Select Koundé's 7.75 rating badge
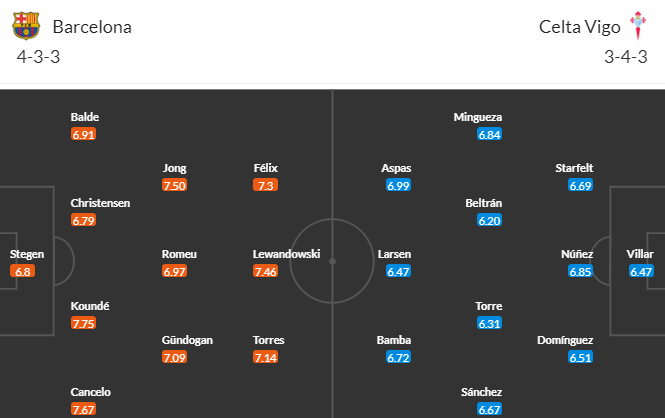The height and width of the screenshot is (418, 665). click(x=83, y=323)
